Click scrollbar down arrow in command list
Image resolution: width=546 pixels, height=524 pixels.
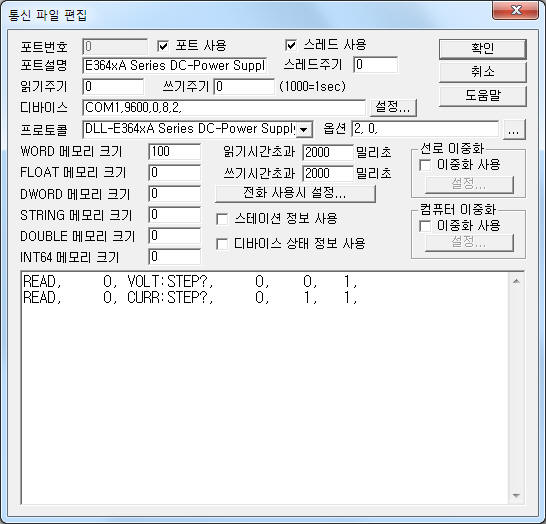[516, 495]
